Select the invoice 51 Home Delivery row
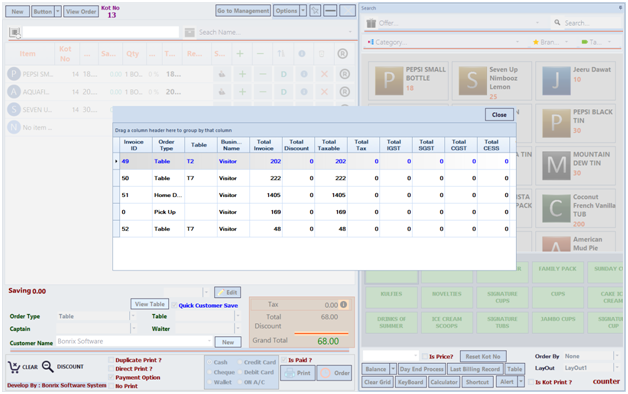This screenshot has height=394, width=628. (314, 195)
